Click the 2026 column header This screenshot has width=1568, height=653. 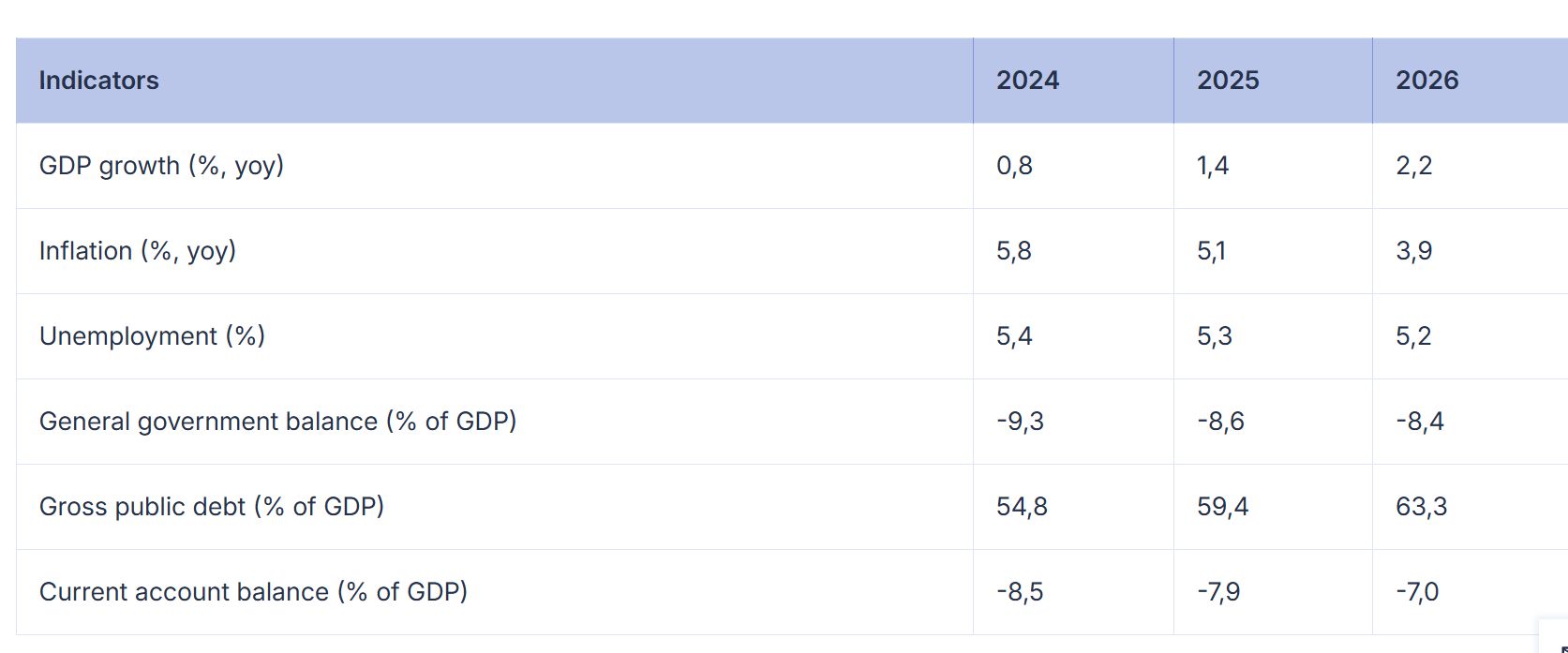pyautogui.click(x=1426, y=81)
